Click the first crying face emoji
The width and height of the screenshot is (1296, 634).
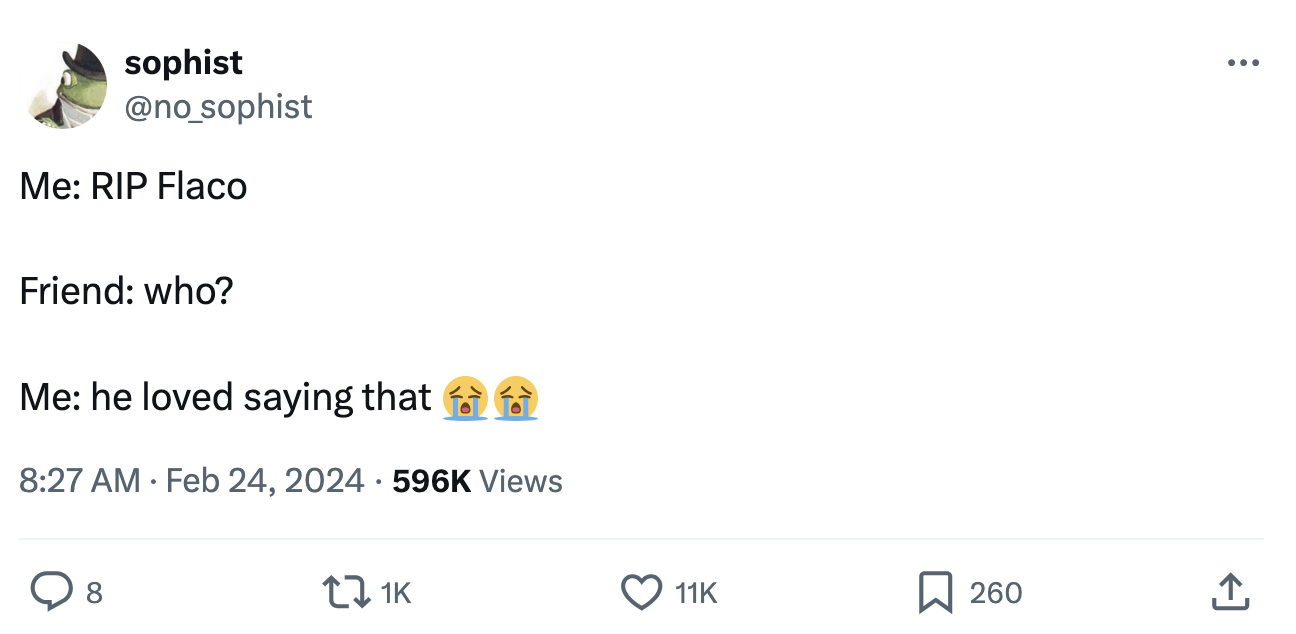point(463,398)
